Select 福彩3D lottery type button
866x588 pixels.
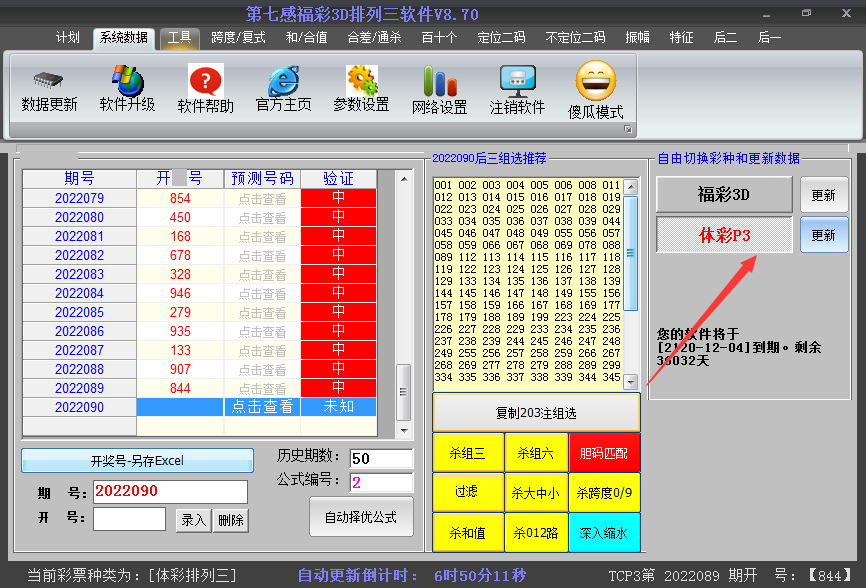point(724,194)
